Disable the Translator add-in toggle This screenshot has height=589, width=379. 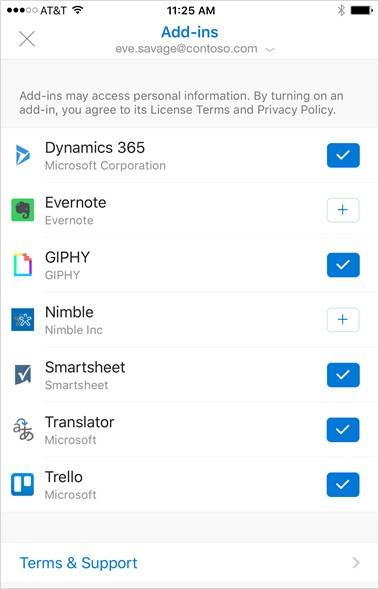click(343, 430)
